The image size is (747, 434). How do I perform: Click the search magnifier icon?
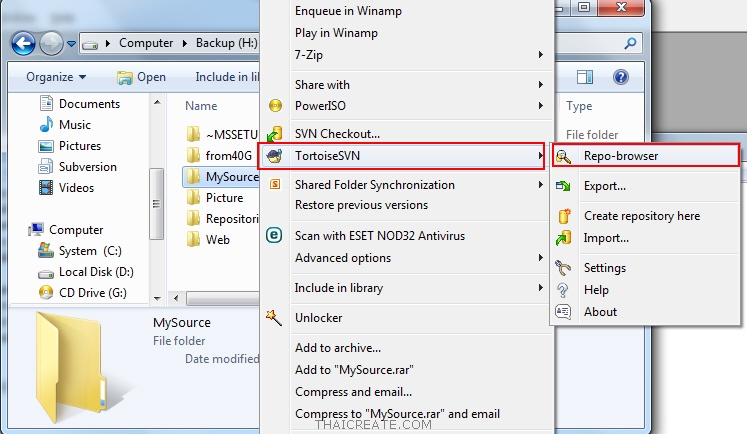pos(630,44)
